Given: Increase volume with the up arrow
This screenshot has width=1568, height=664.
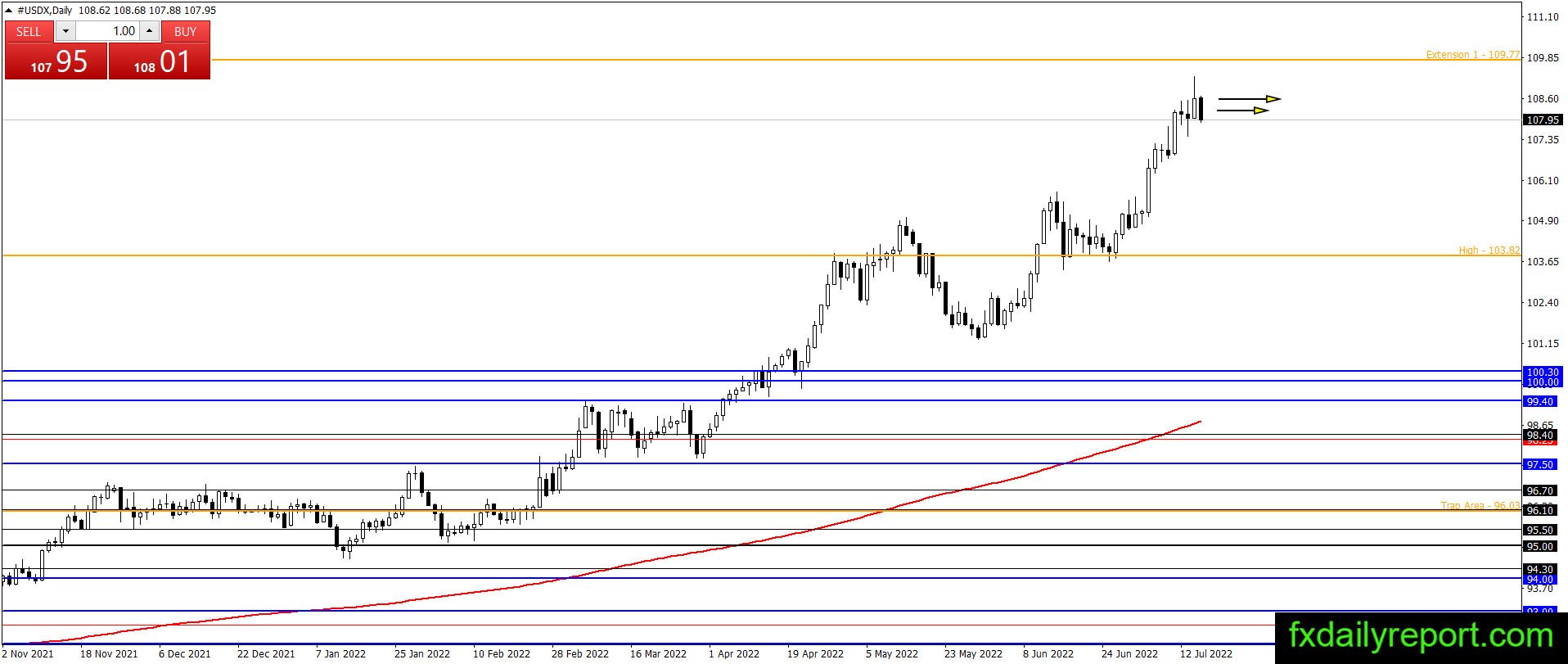Looking at the screenshot, I should (x=149, y=31).
